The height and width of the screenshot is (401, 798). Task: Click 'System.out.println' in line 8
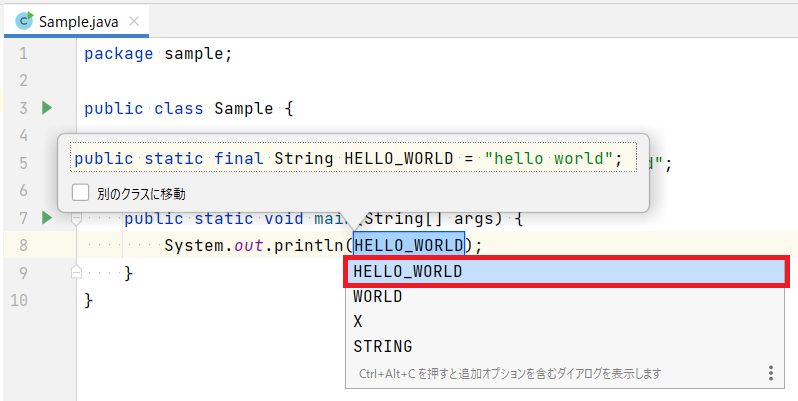(x=253, y=246)
